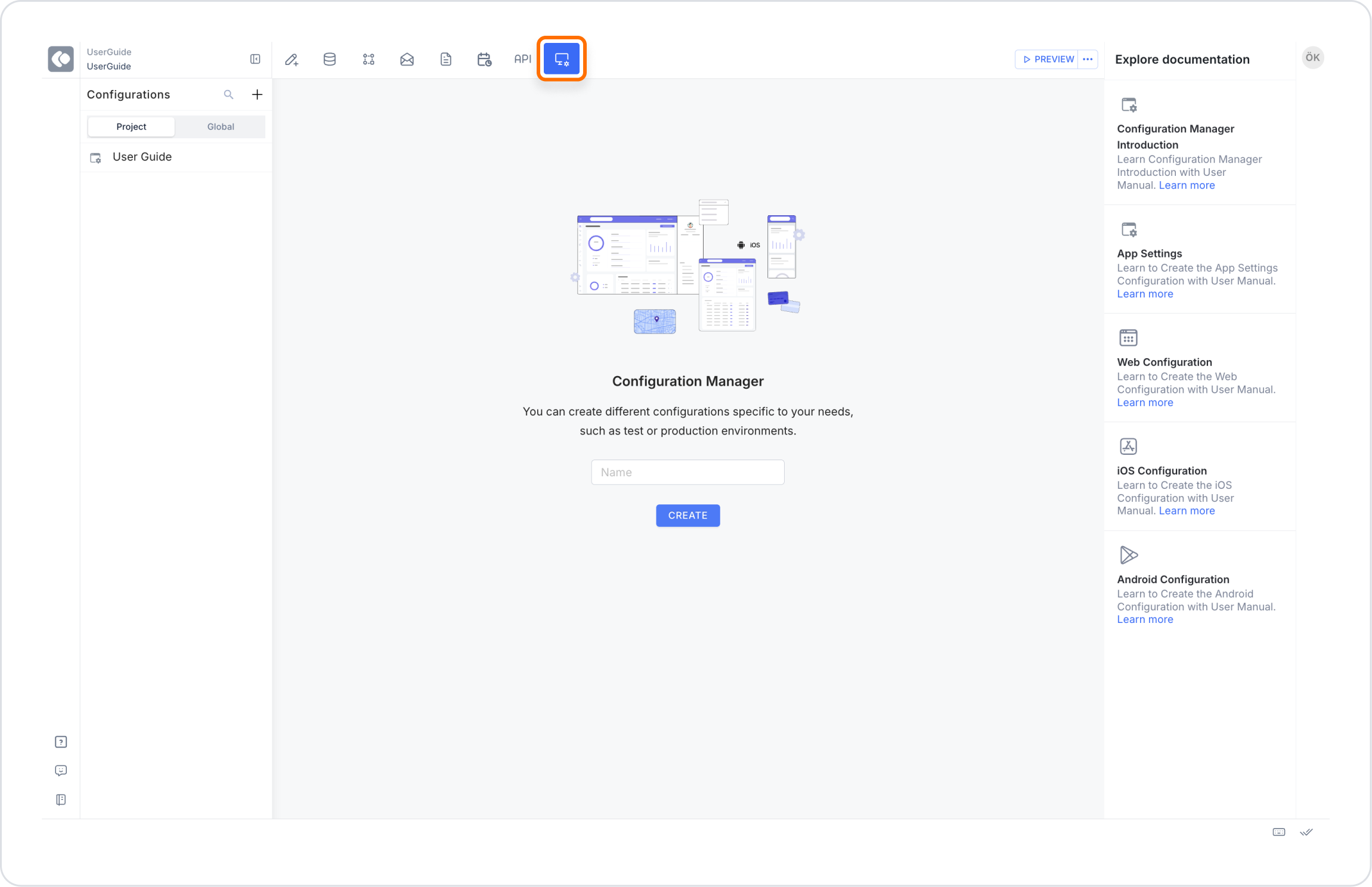1372x887 pixels.
Task: Collapse the left sidebar panel
Action: point(255,59)
